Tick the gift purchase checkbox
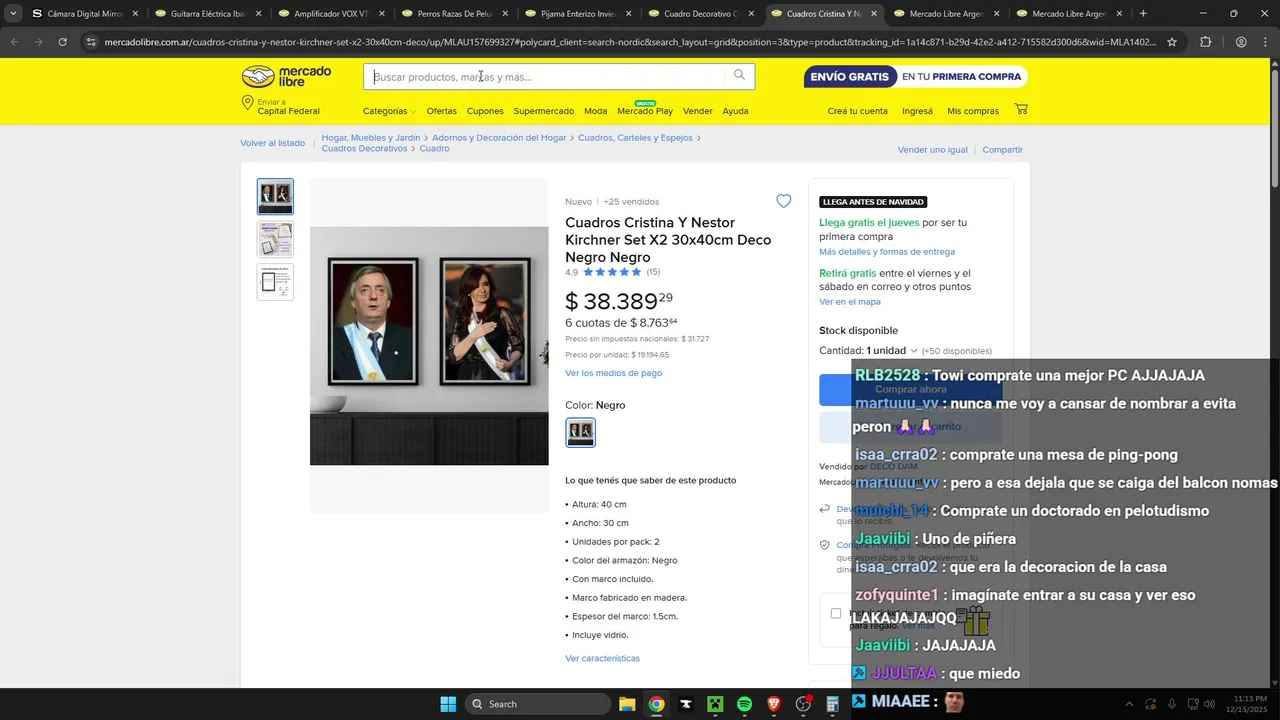The height and width of the screenshot is (720, 1280). [x=836, y=613]
